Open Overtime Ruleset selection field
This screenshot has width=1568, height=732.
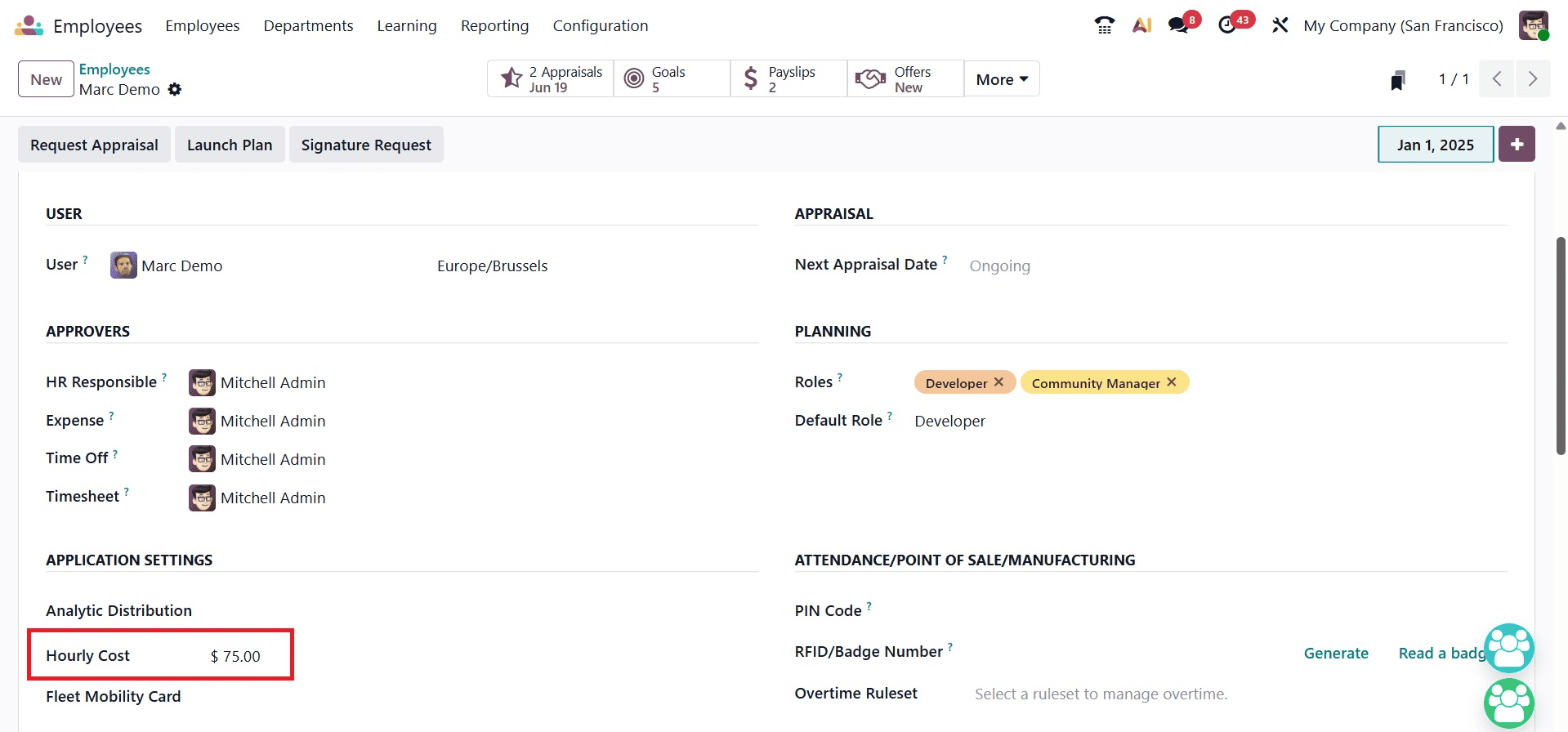1101,694
